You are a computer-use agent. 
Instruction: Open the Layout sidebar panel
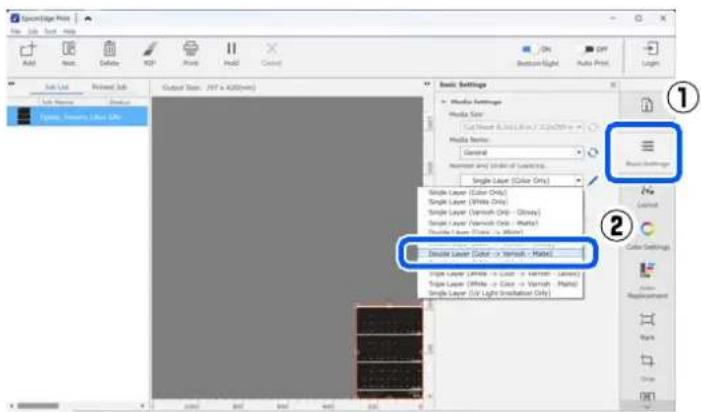[x=647, y=197]
